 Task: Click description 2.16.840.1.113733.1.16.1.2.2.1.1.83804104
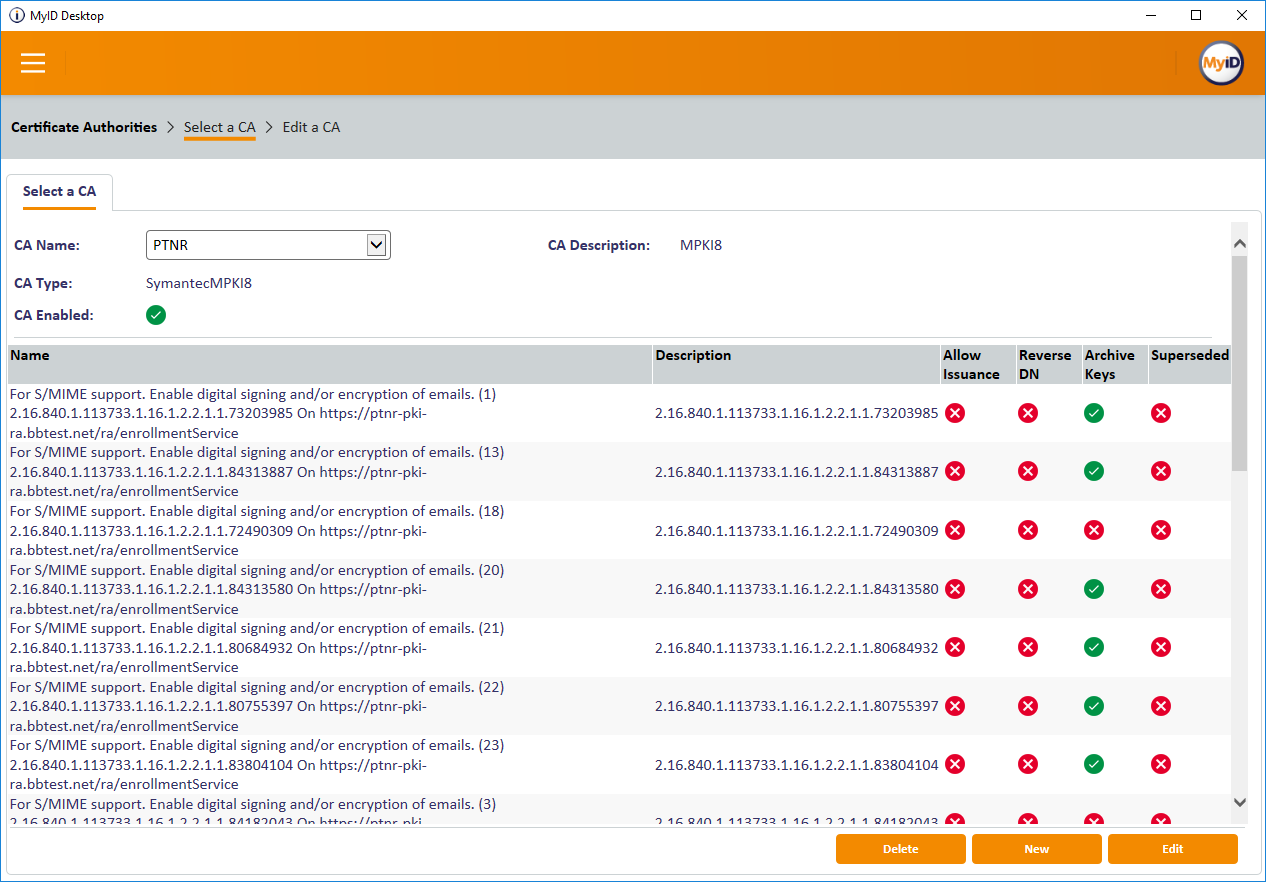click(797, 764)
